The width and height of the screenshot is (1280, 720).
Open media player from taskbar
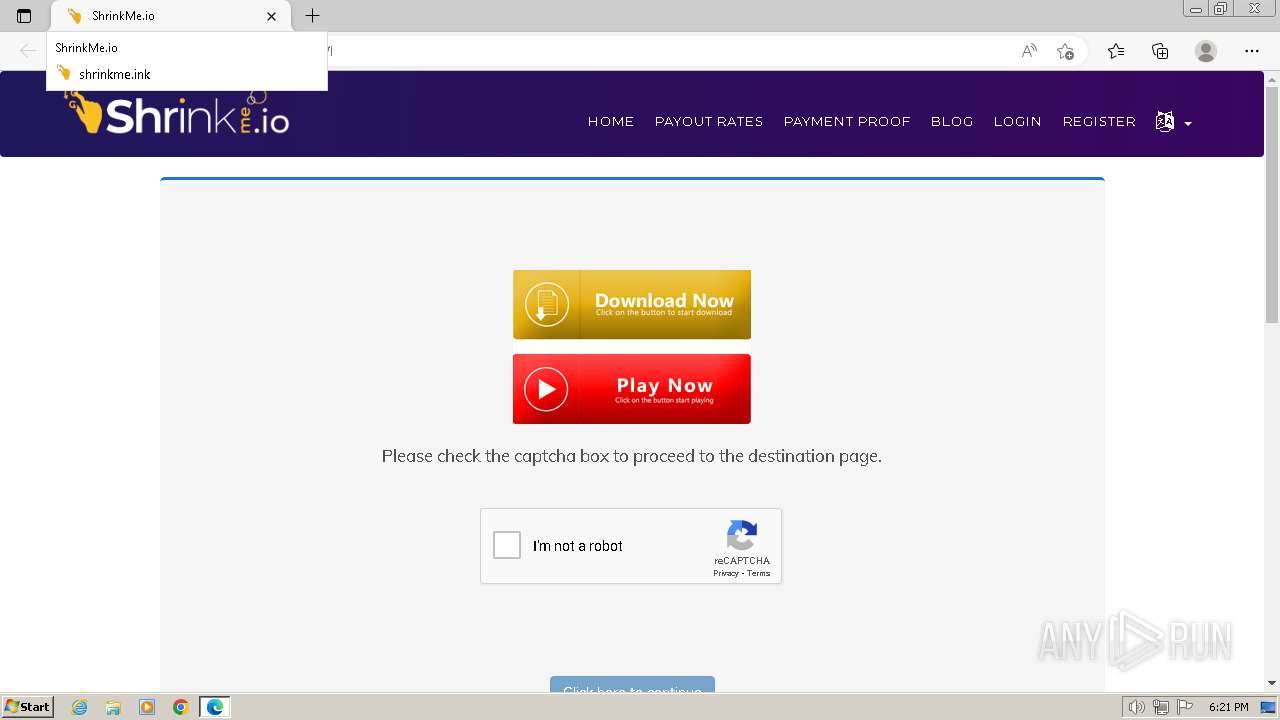pyautogui.click(x=147, y=707)
